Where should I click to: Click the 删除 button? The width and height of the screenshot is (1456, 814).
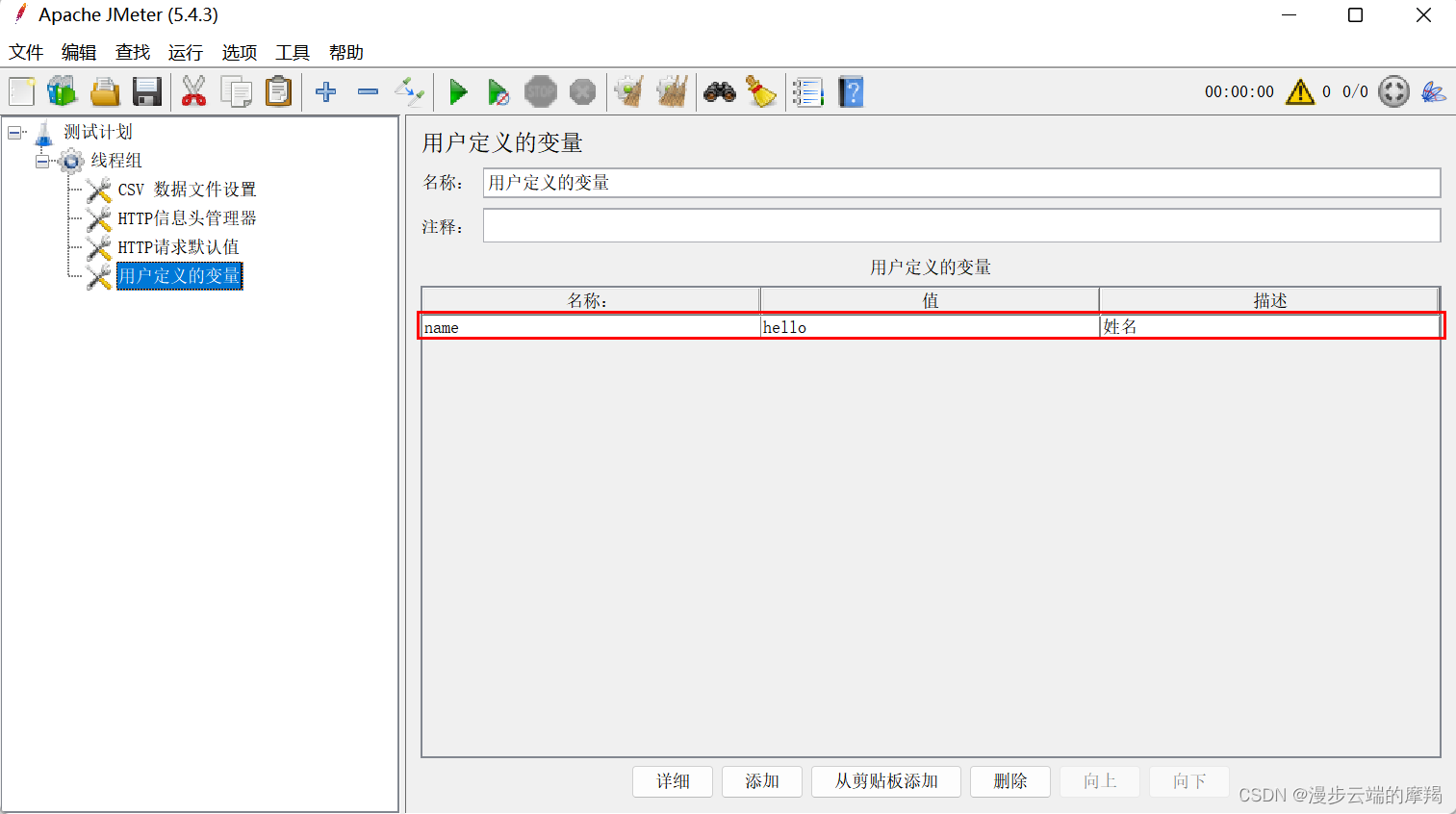[1010, 781]
